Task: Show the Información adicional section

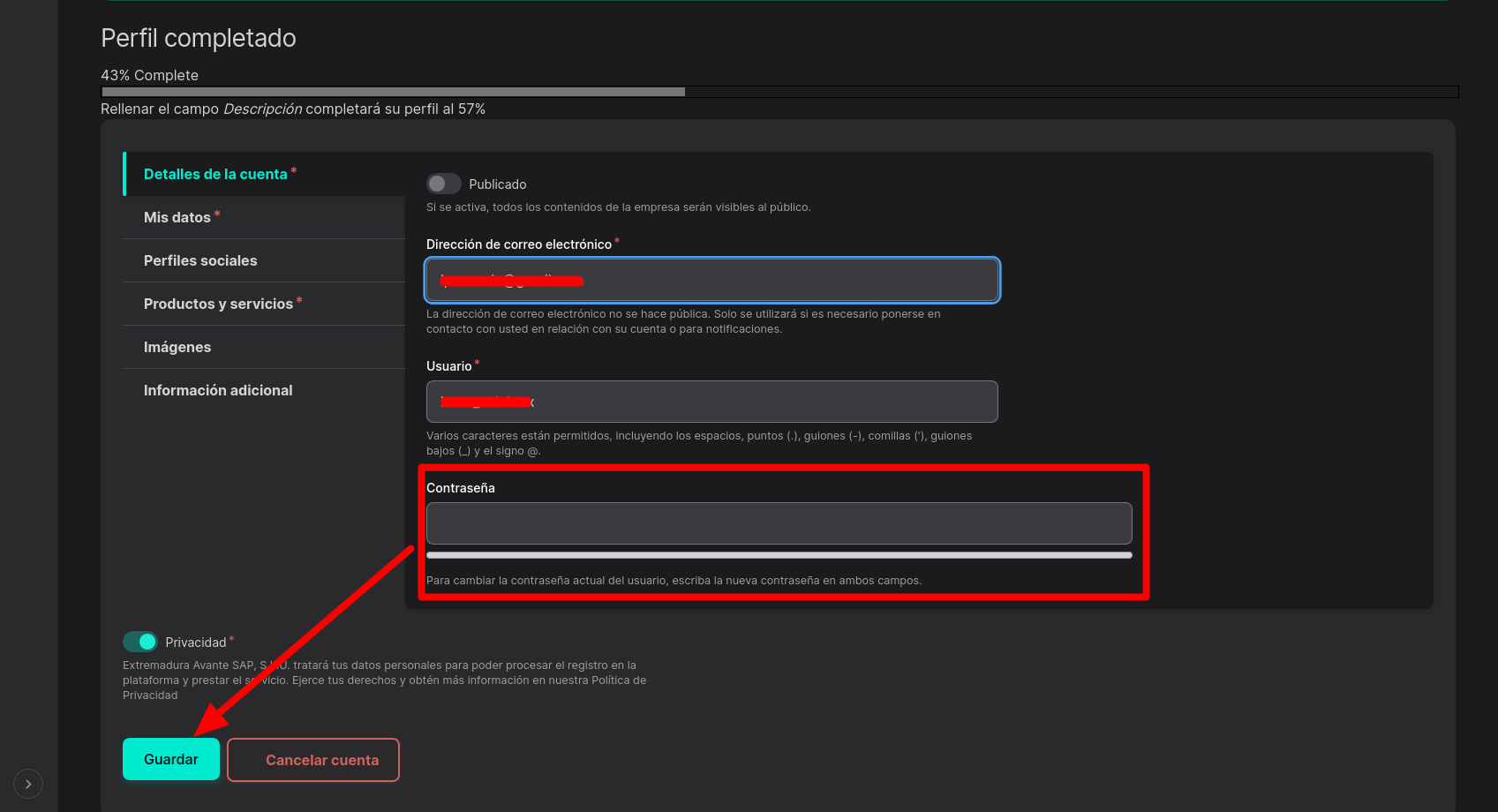Action: pos(218,390)
